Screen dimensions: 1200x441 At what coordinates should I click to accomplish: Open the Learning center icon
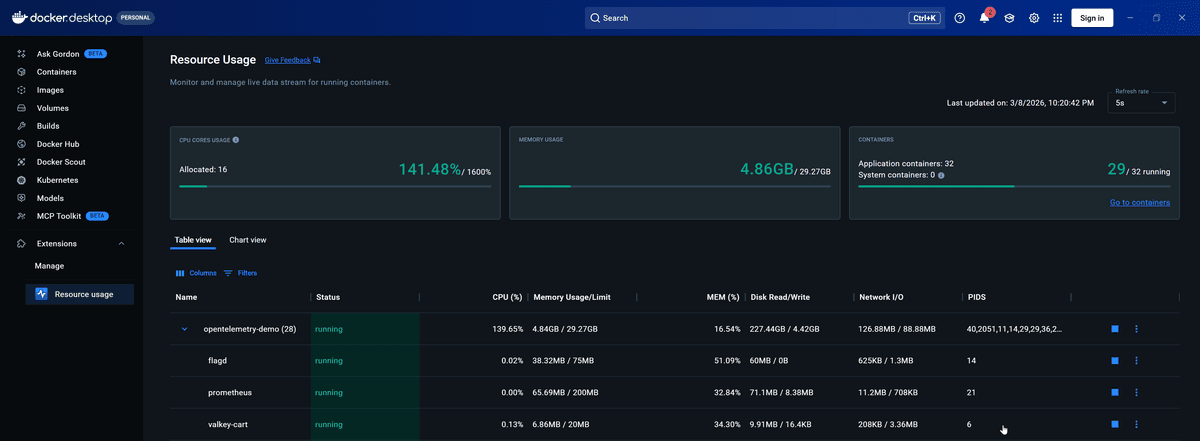pos(1010,18)
